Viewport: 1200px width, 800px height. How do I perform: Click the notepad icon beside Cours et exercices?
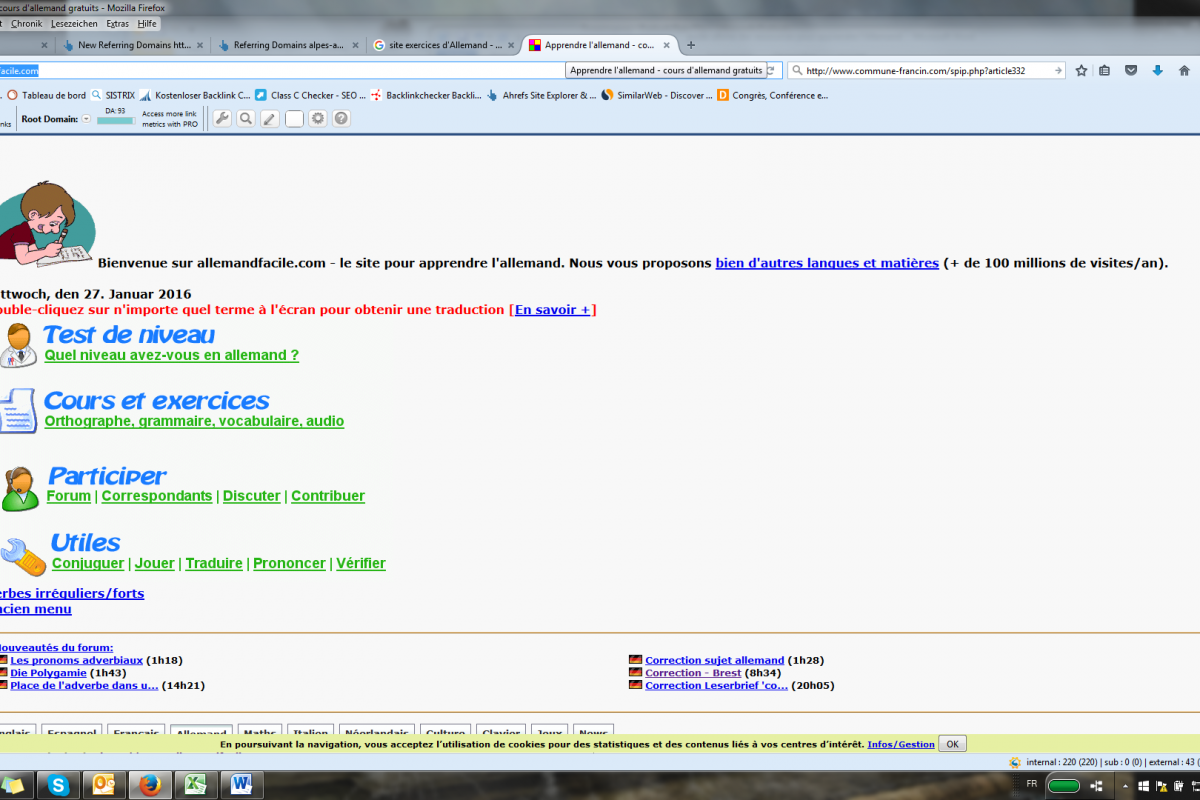click(x=18, y=411)
